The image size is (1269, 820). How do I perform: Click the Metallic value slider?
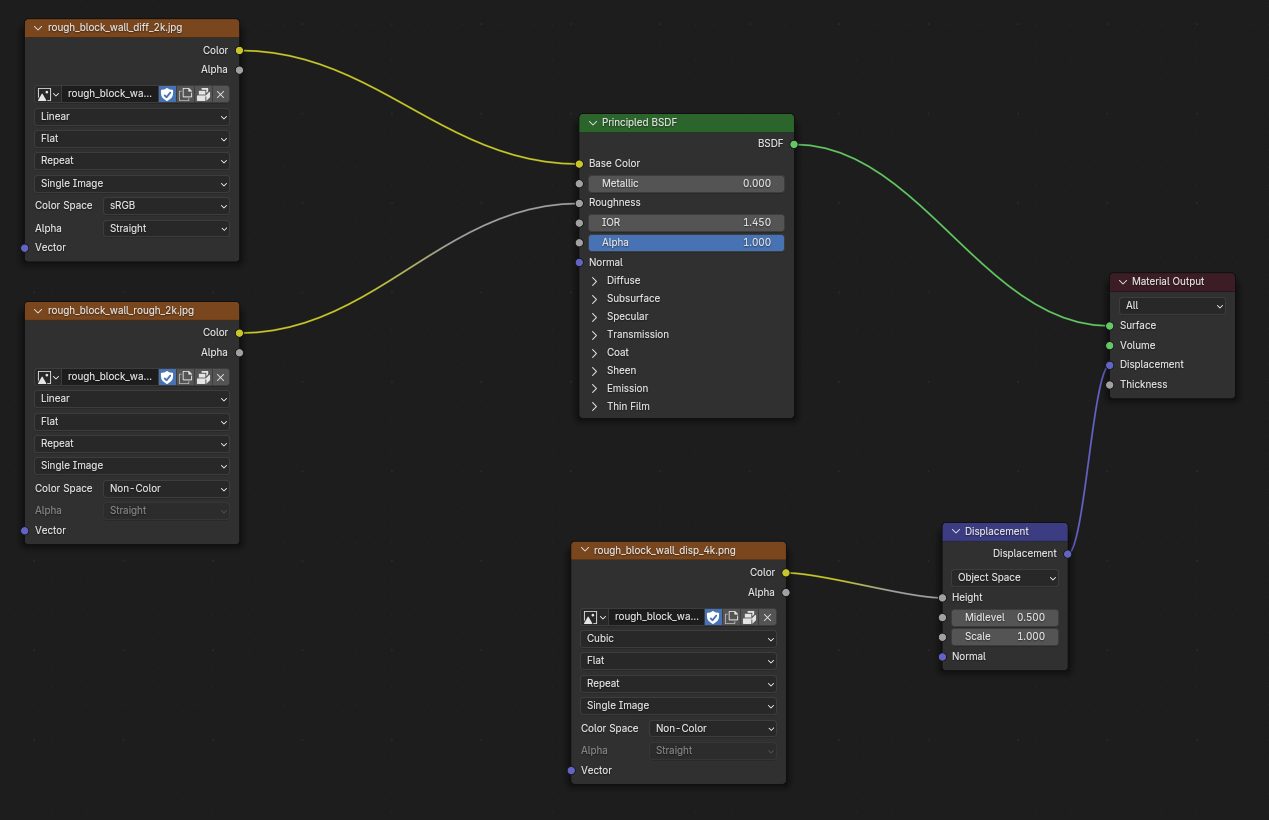tap(686, 184)
